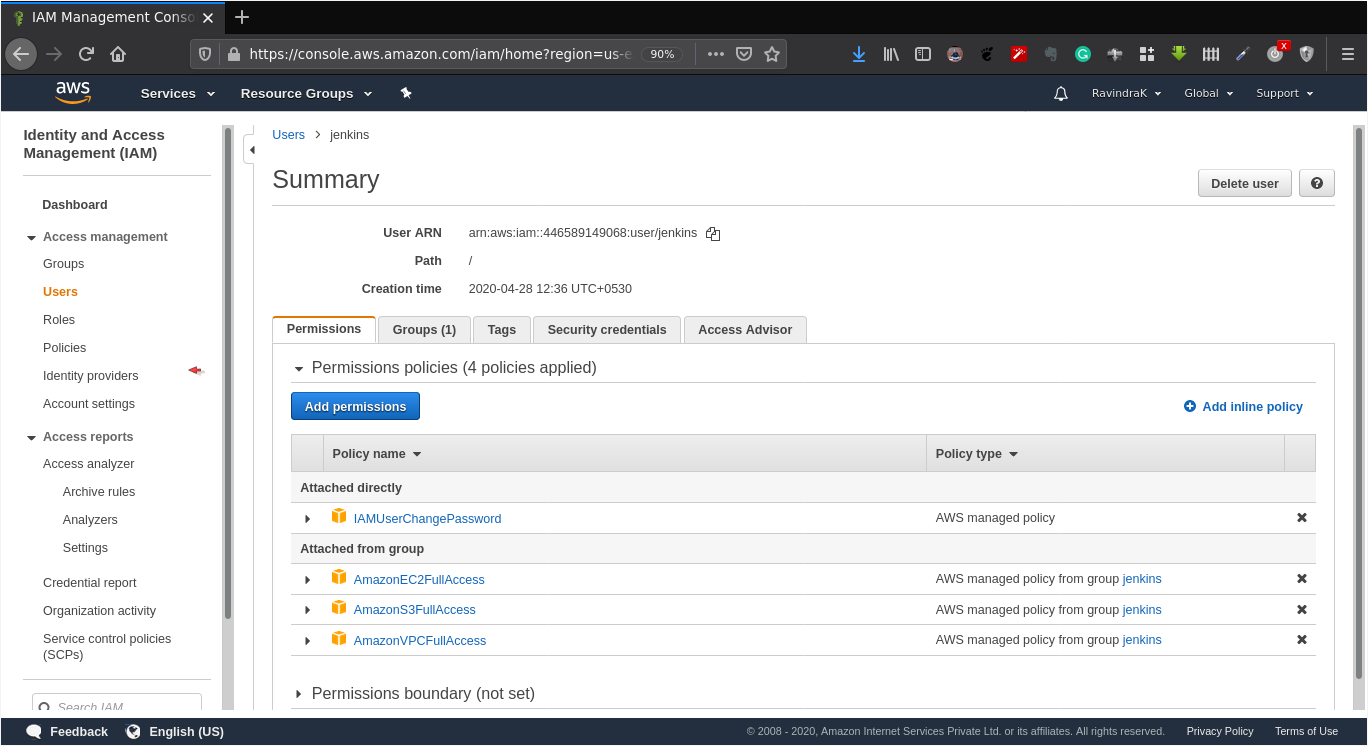Remove the AmazonS3FullAccess policy with the X
The height and width of the screenshot is (746, 1368).
click(1302, 610)
